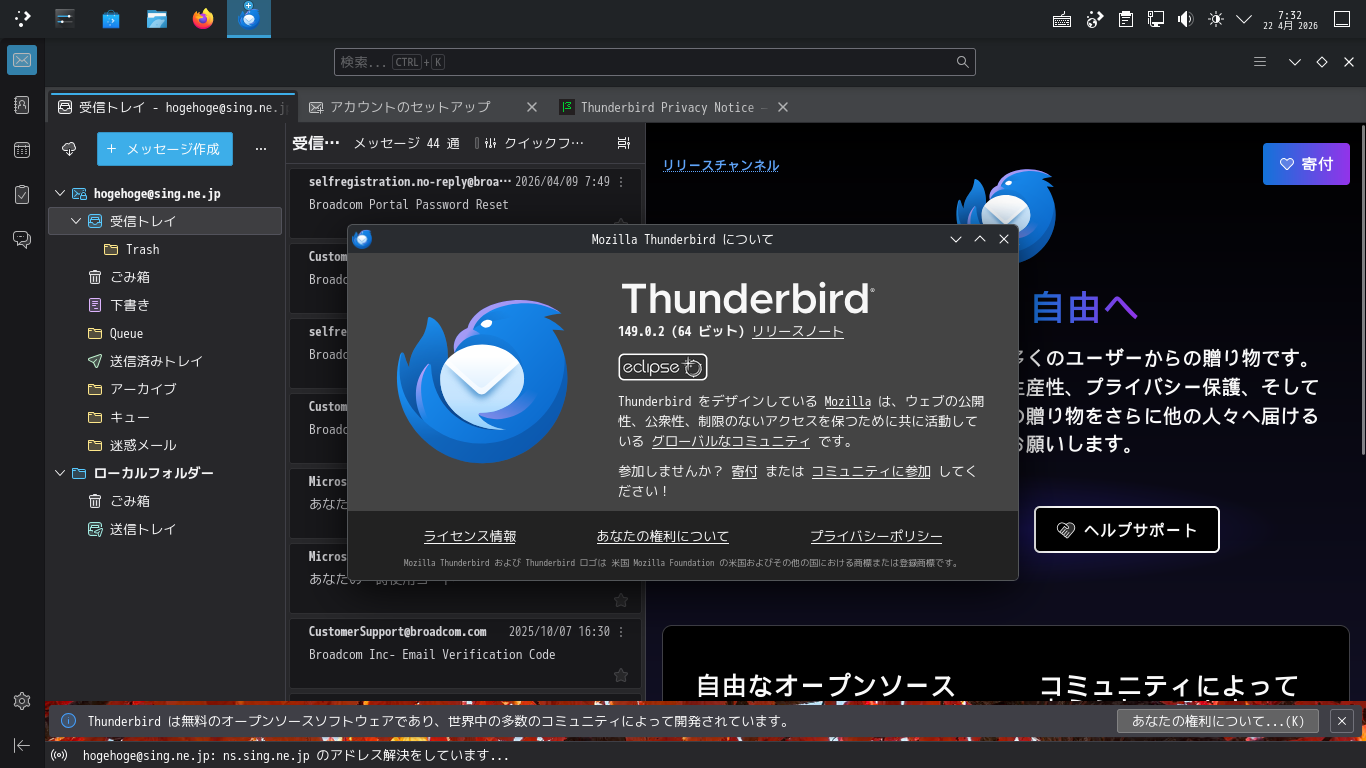Switch to Thunderbird Privacy Notice tab
Image resolution: width=1366 pixels, height=768 pixels.
(666, 107)
